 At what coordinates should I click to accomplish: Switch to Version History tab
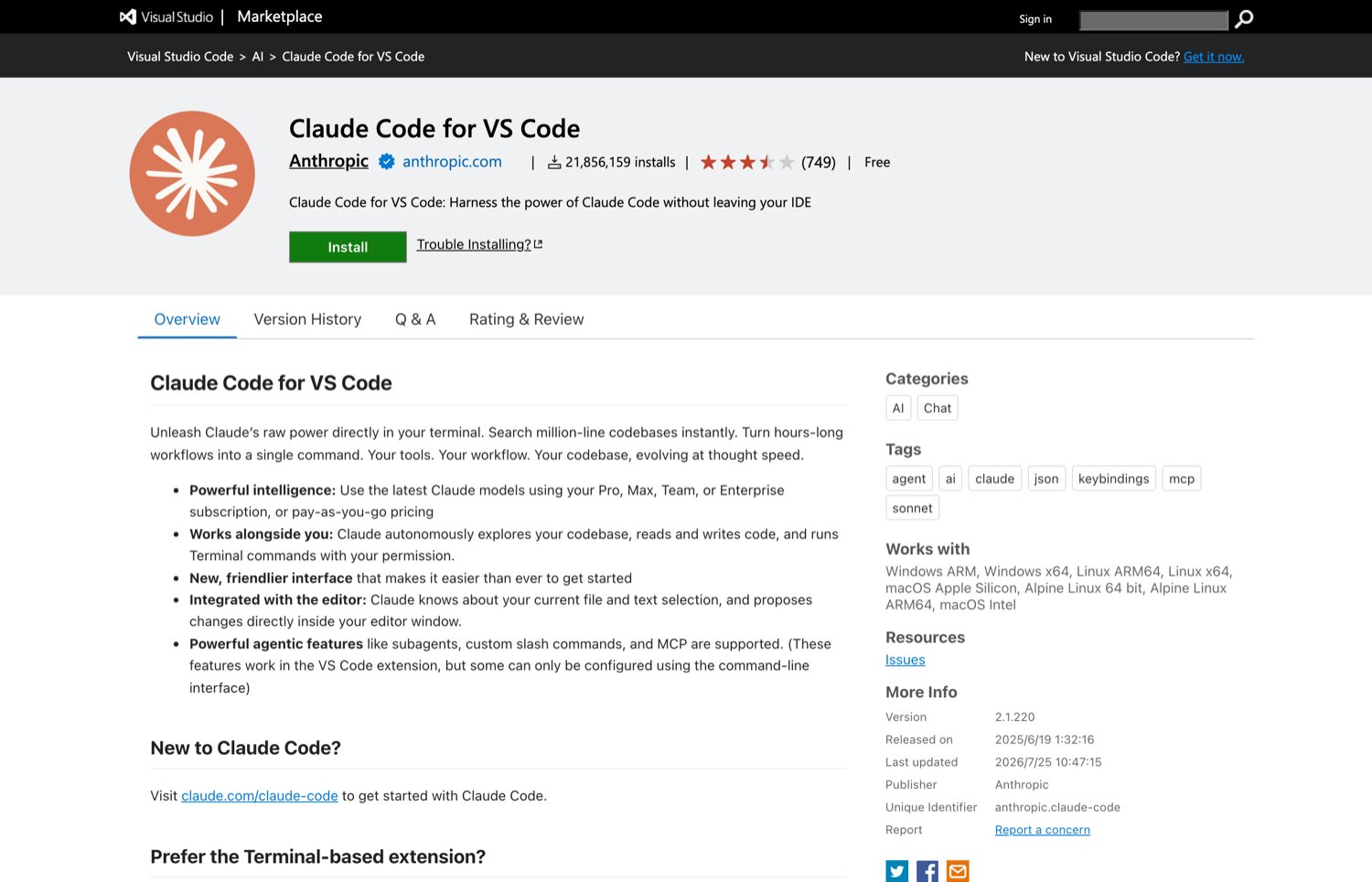pyautogui.click(x=307, y=319)
